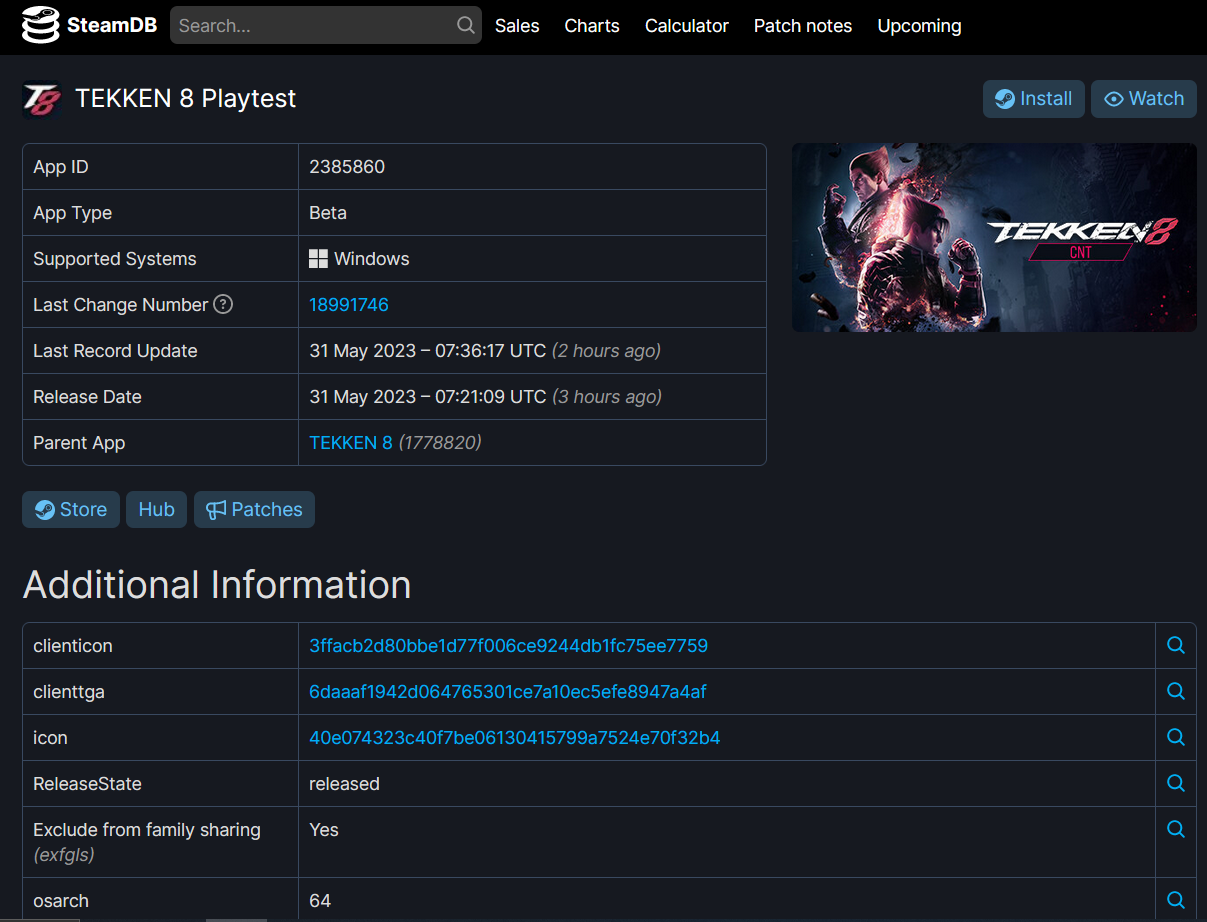Open change number 18991746 link
1207x922 pixels.
[349, 305]
